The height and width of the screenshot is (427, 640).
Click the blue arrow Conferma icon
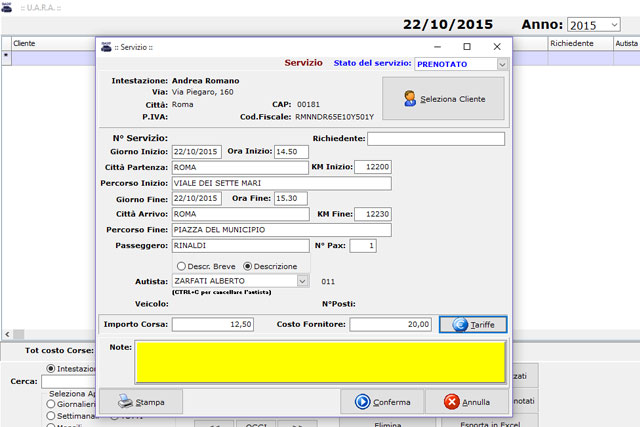coord(362,402)
